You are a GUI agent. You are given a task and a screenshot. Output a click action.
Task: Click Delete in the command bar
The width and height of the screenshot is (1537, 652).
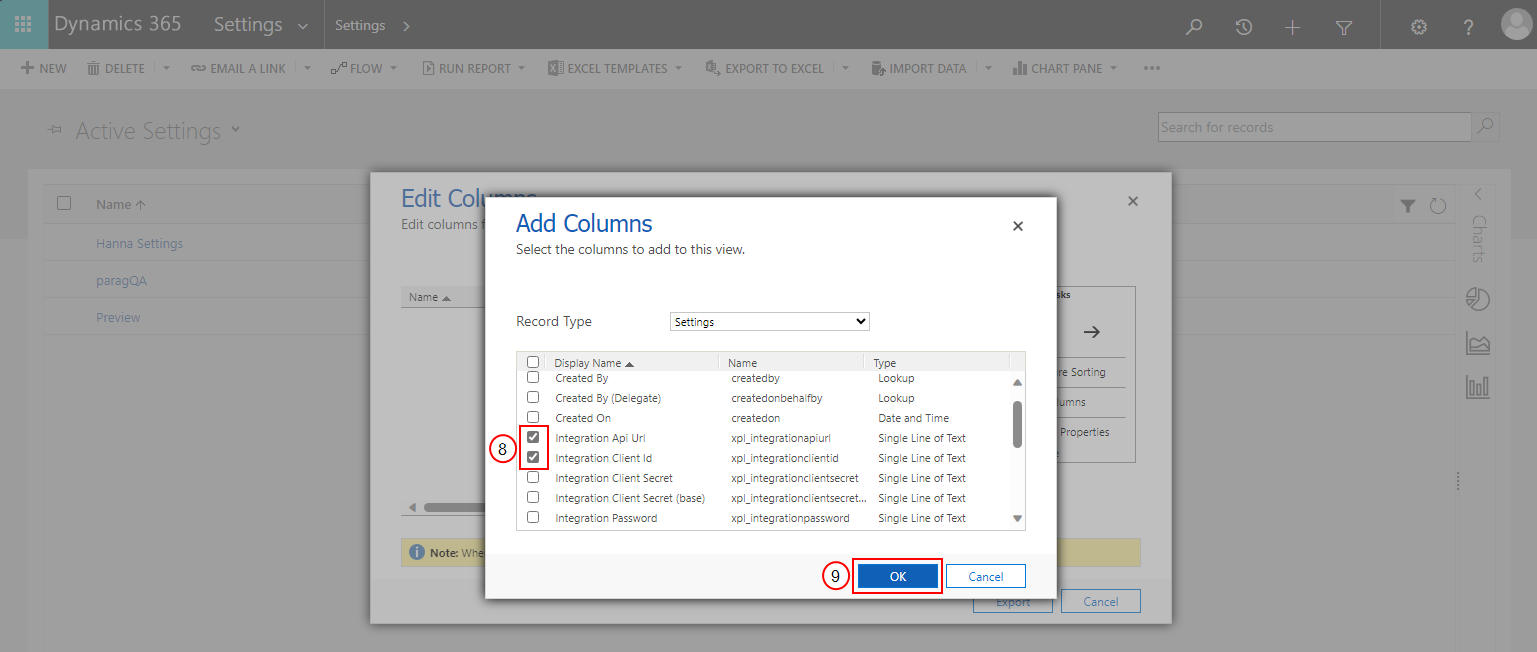tap(116, 68)
